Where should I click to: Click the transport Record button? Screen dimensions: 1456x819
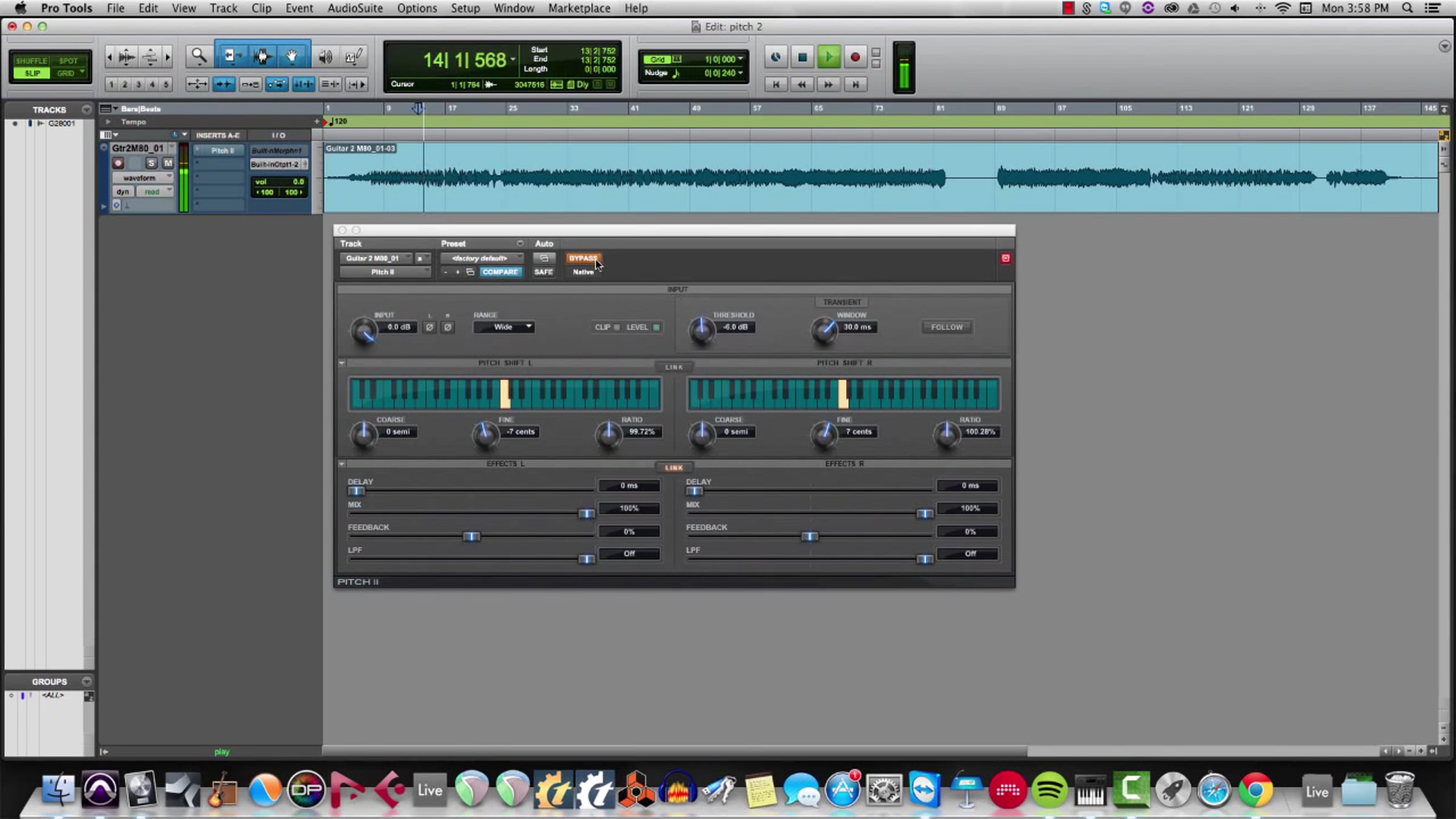tap(855, 58)
